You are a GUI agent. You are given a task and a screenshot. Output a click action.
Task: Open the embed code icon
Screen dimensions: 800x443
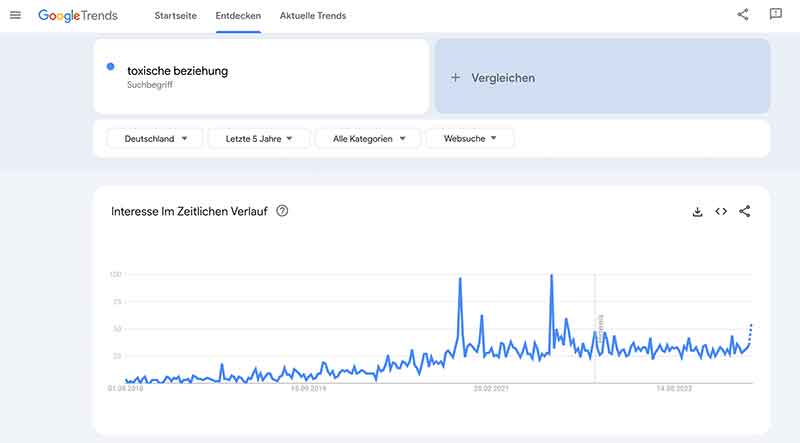coord(721,211)
